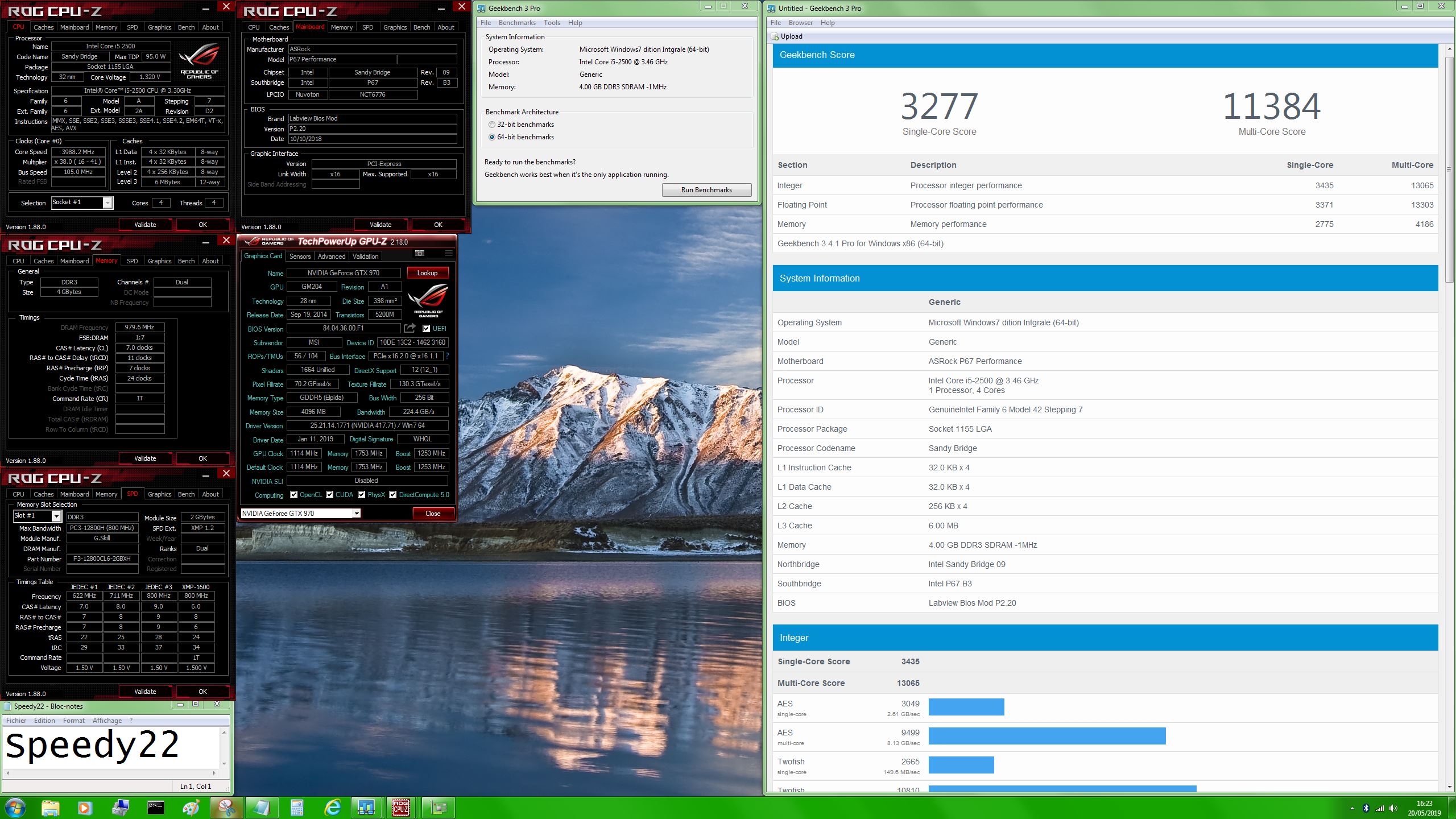
Task: Toggle the DirectCompute 5.0 checkbox
Action: tap(392, 495)
